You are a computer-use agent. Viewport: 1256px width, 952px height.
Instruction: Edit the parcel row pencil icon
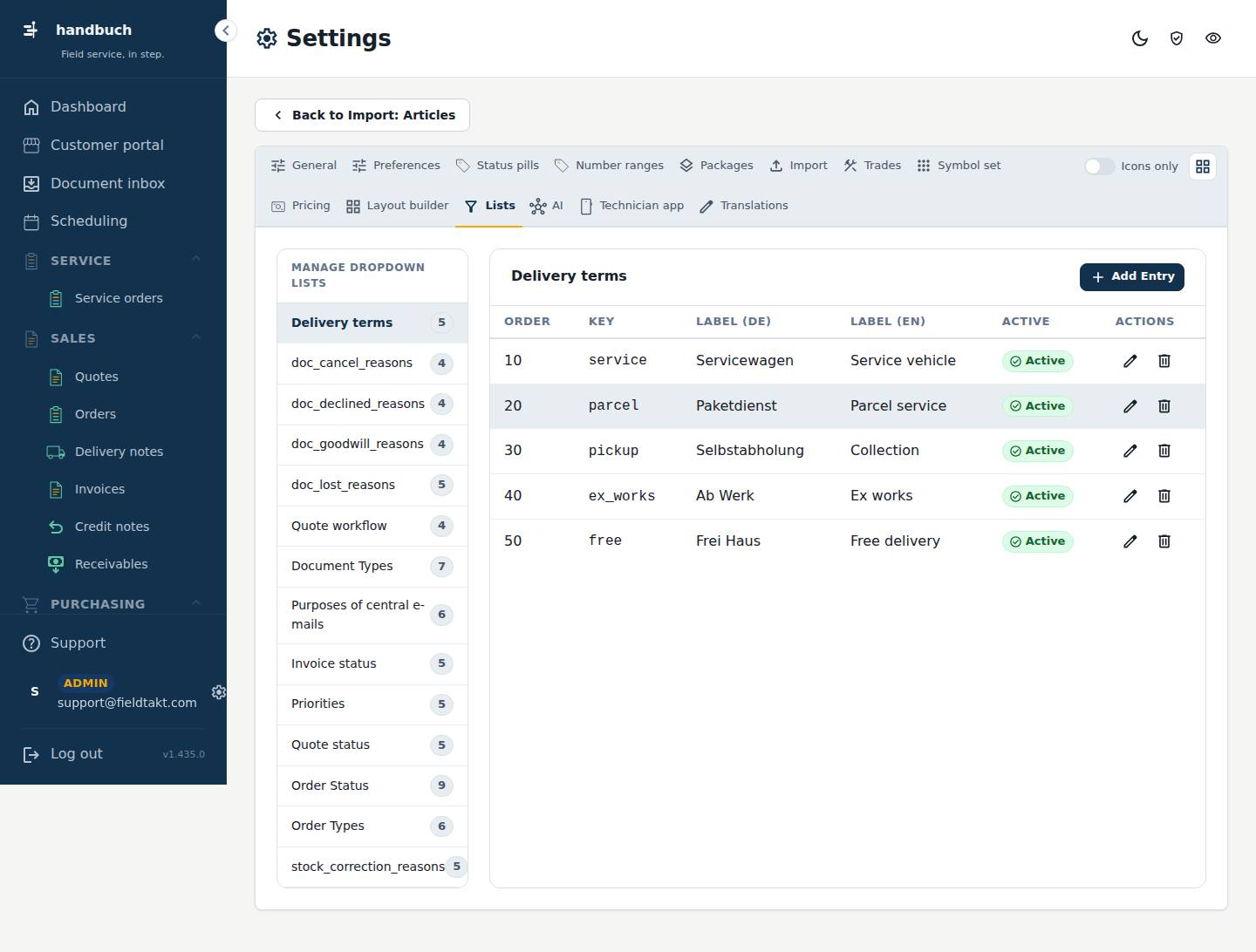coord(1130,406)
